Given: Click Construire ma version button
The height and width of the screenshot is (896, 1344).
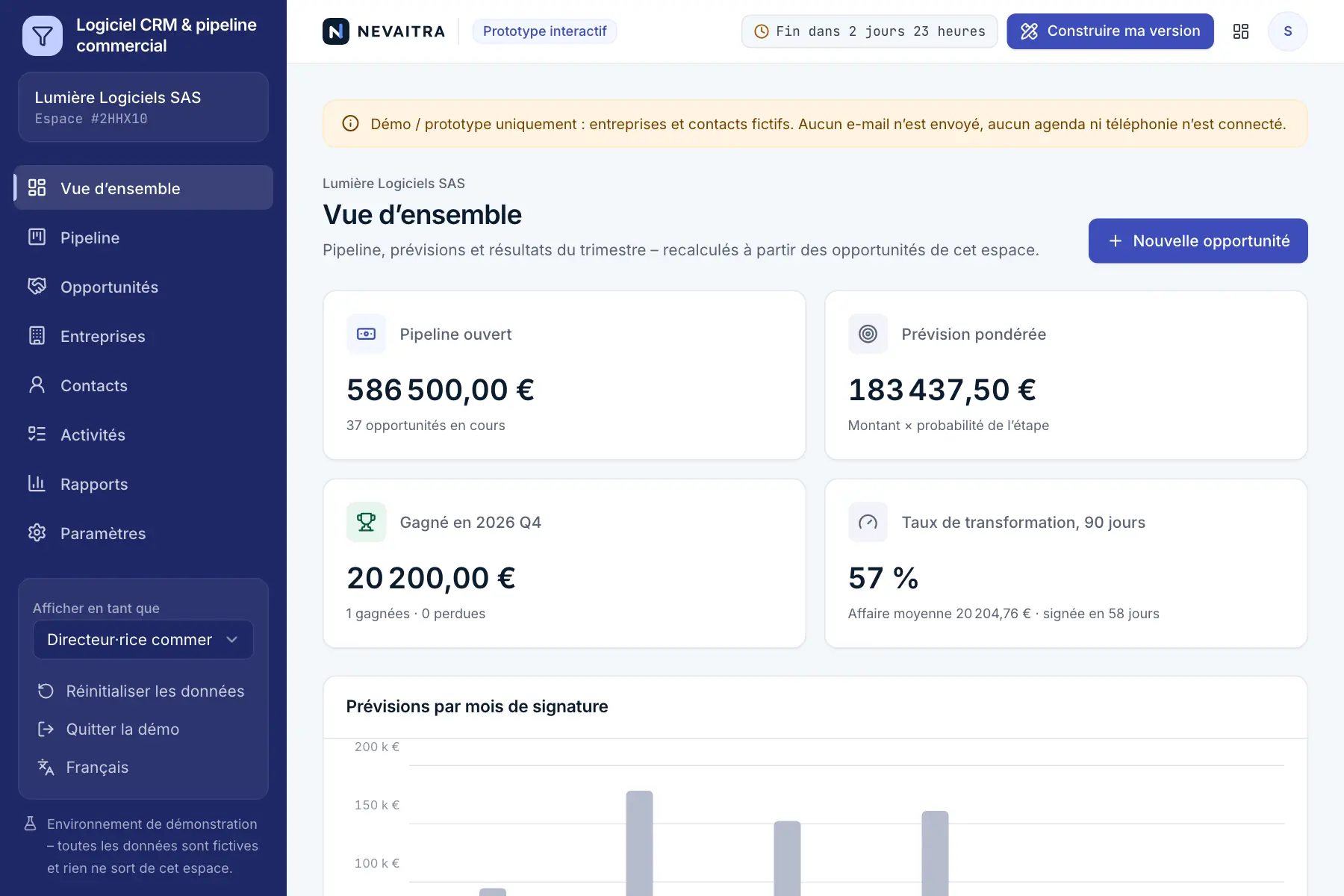Looking at the screenshot, I should [x=1110, y=31].
